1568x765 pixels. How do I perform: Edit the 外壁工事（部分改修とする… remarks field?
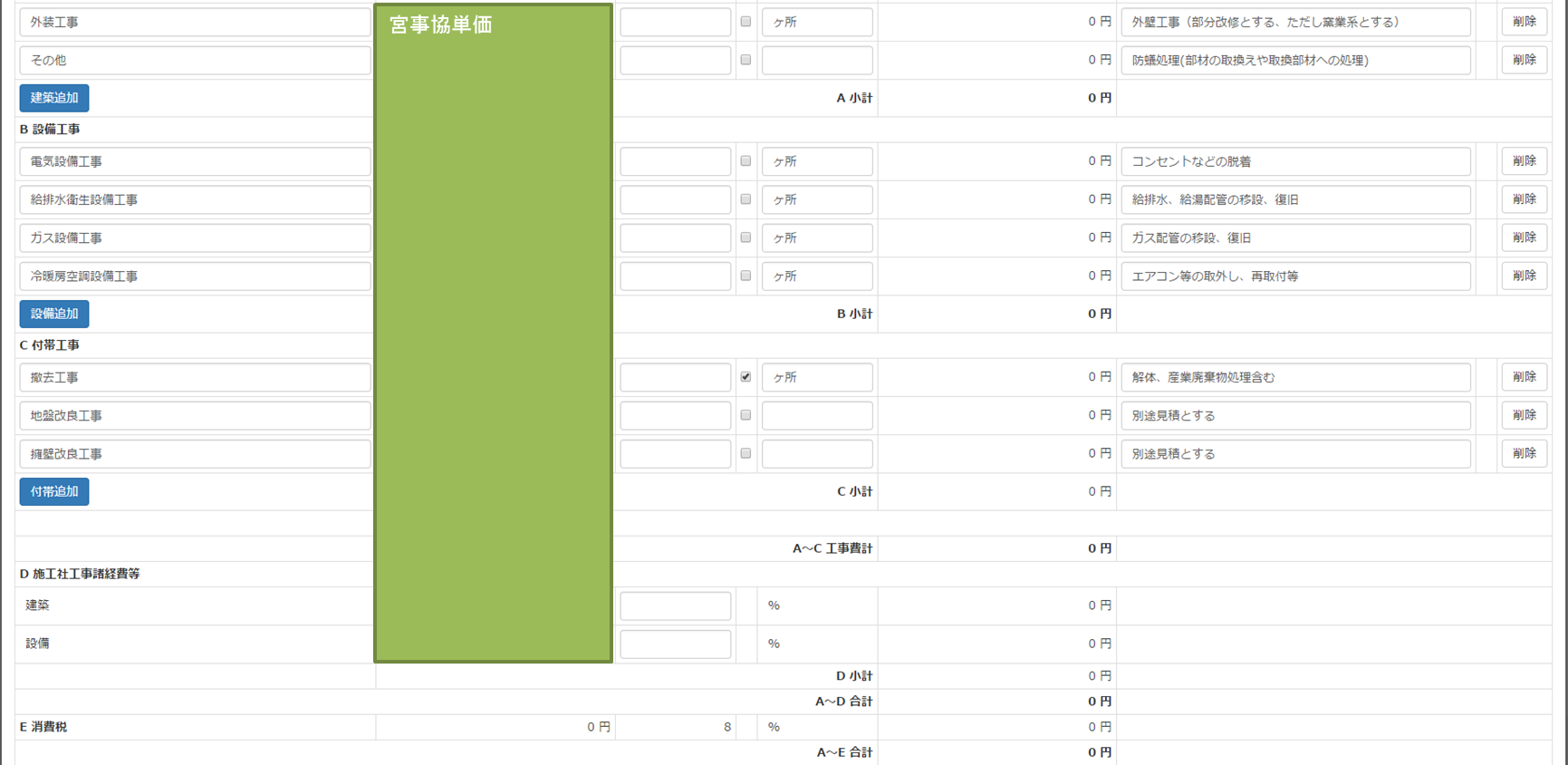(1295, 22)
